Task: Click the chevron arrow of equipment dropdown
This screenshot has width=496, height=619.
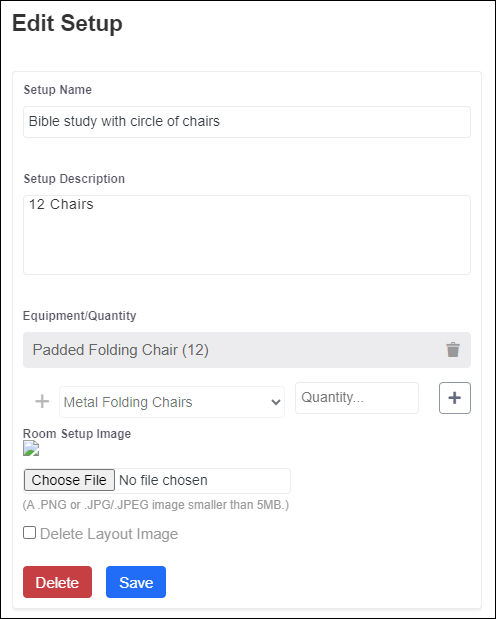Action: [276, 402]
